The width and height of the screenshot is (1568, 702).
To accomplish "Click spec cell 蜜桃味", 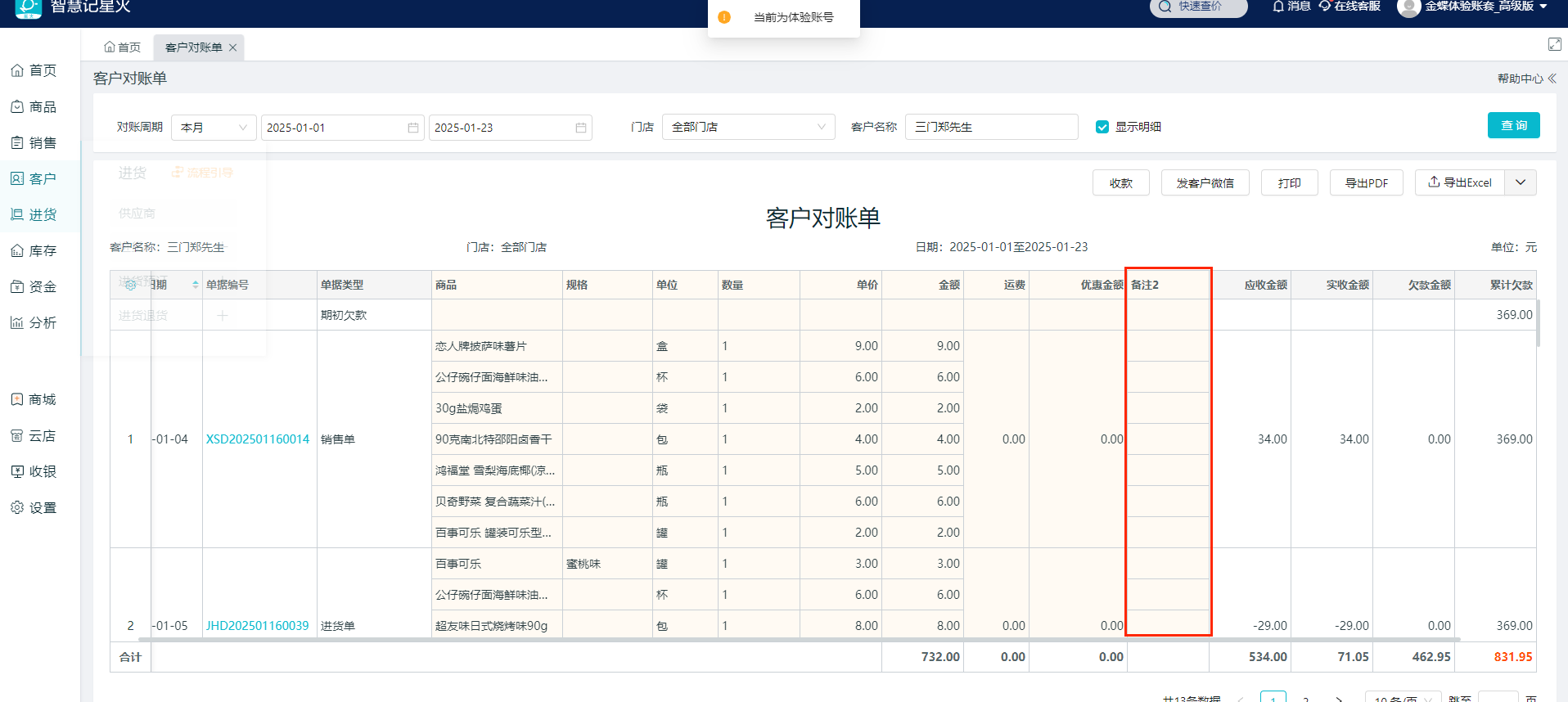I will tap(608, 564).
